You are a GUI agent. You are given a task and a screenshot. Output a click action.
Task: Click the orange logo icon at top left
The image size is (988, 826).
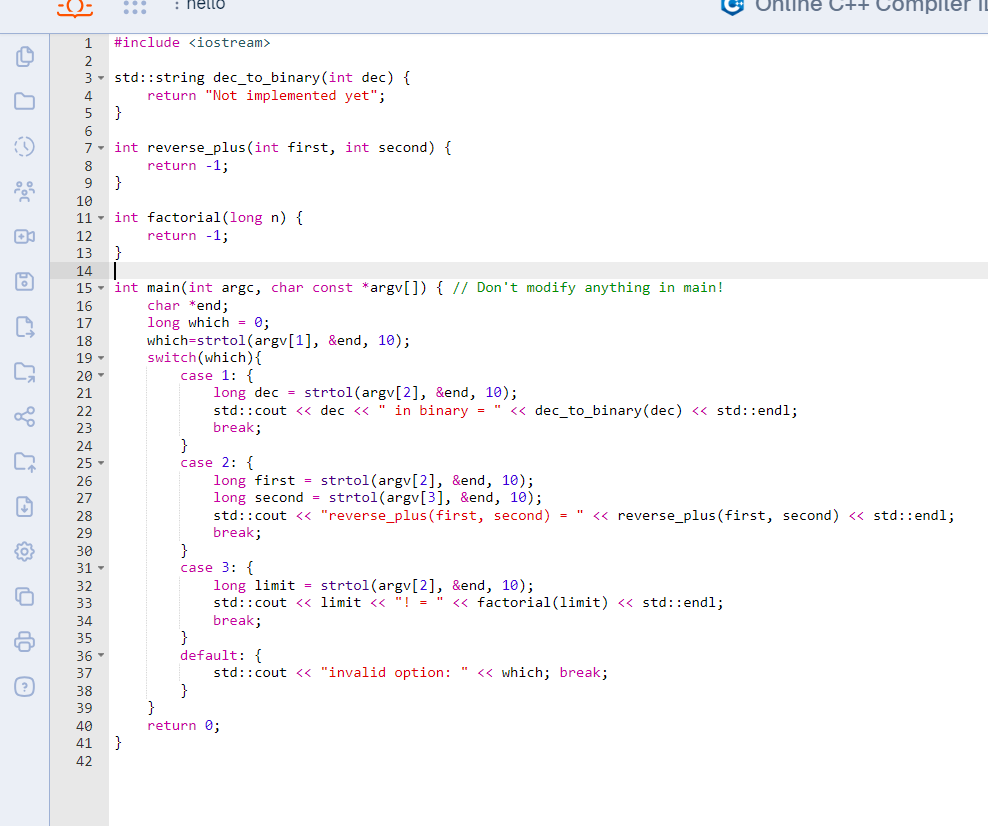[x=75, y=8]
